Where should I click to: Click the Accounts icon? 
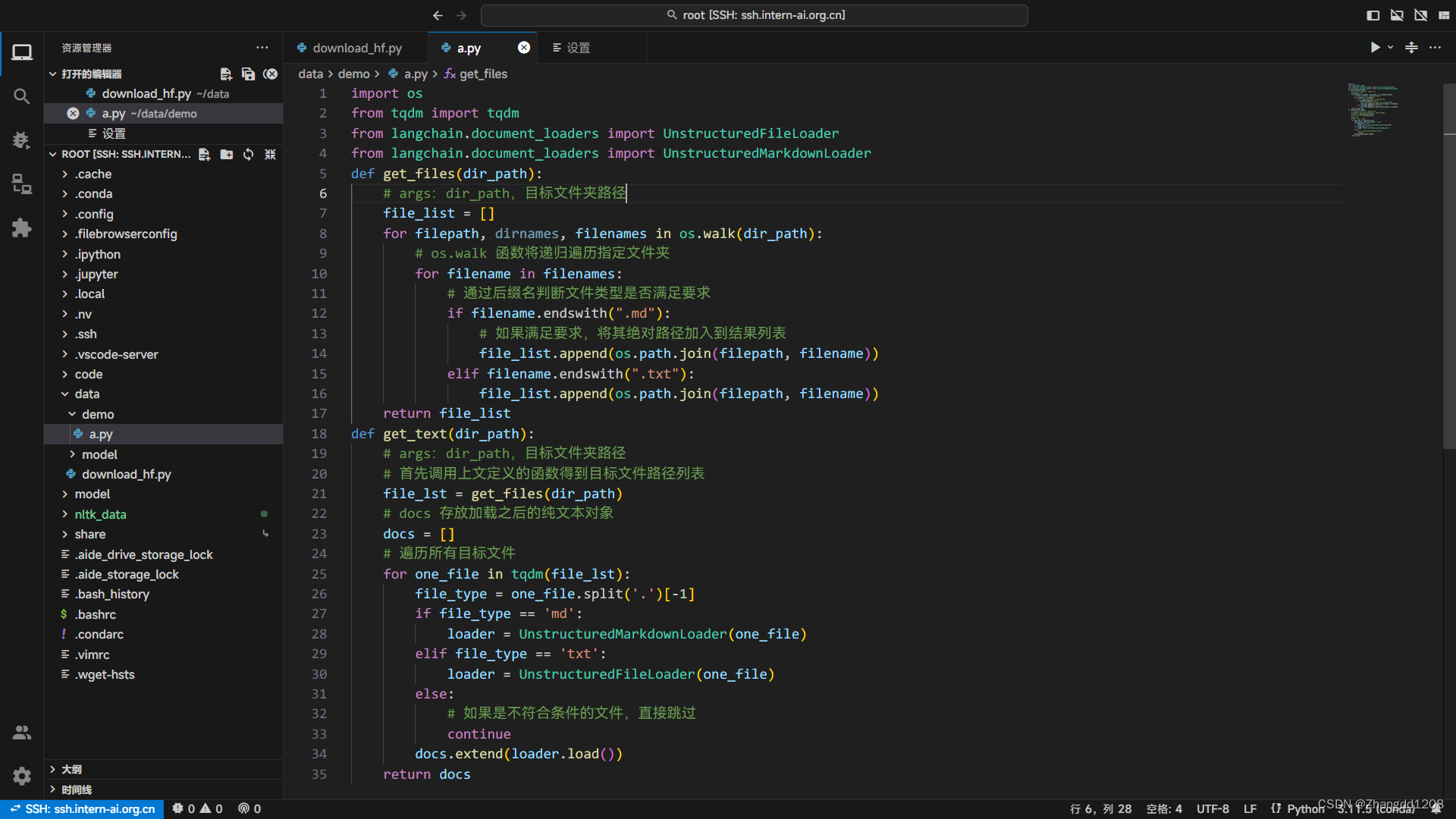tap(21, 732)
